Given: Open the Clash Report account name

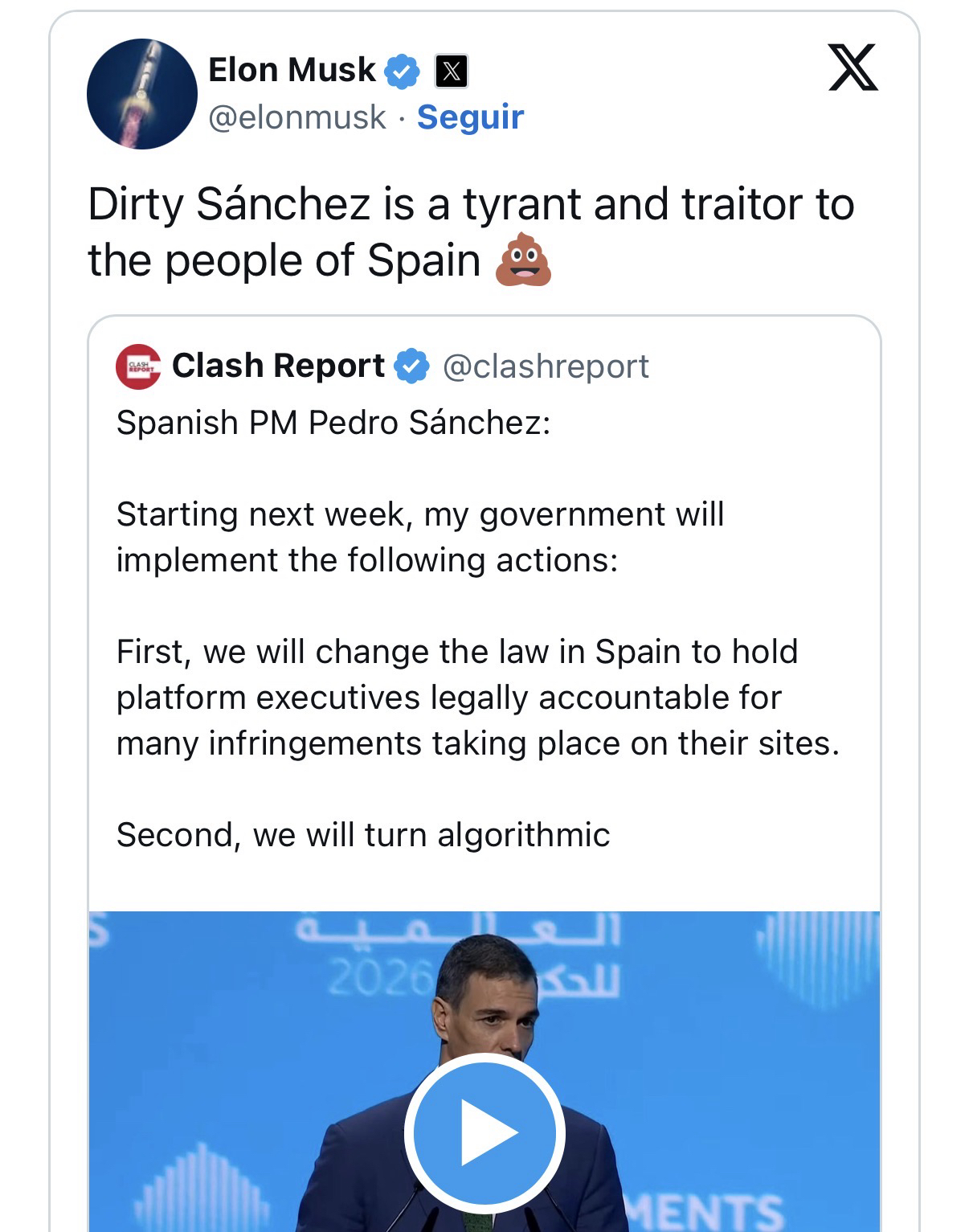Looking at the screenshot, I should 278,366.
